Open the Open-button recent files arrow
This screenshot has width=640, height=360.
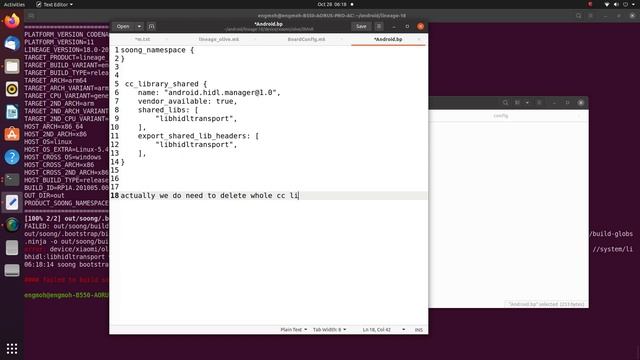139,26
